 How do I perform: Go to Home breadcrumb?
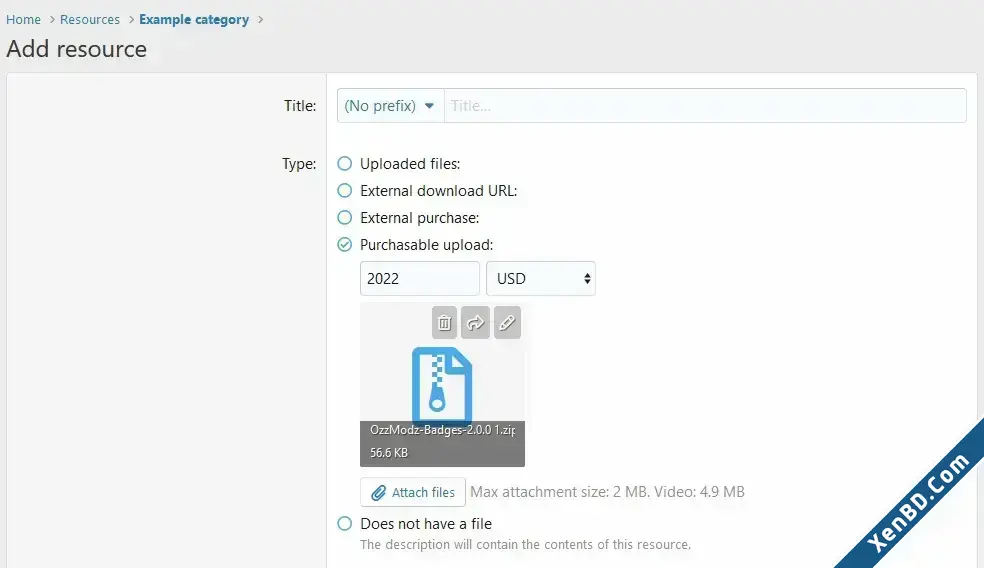23,19
